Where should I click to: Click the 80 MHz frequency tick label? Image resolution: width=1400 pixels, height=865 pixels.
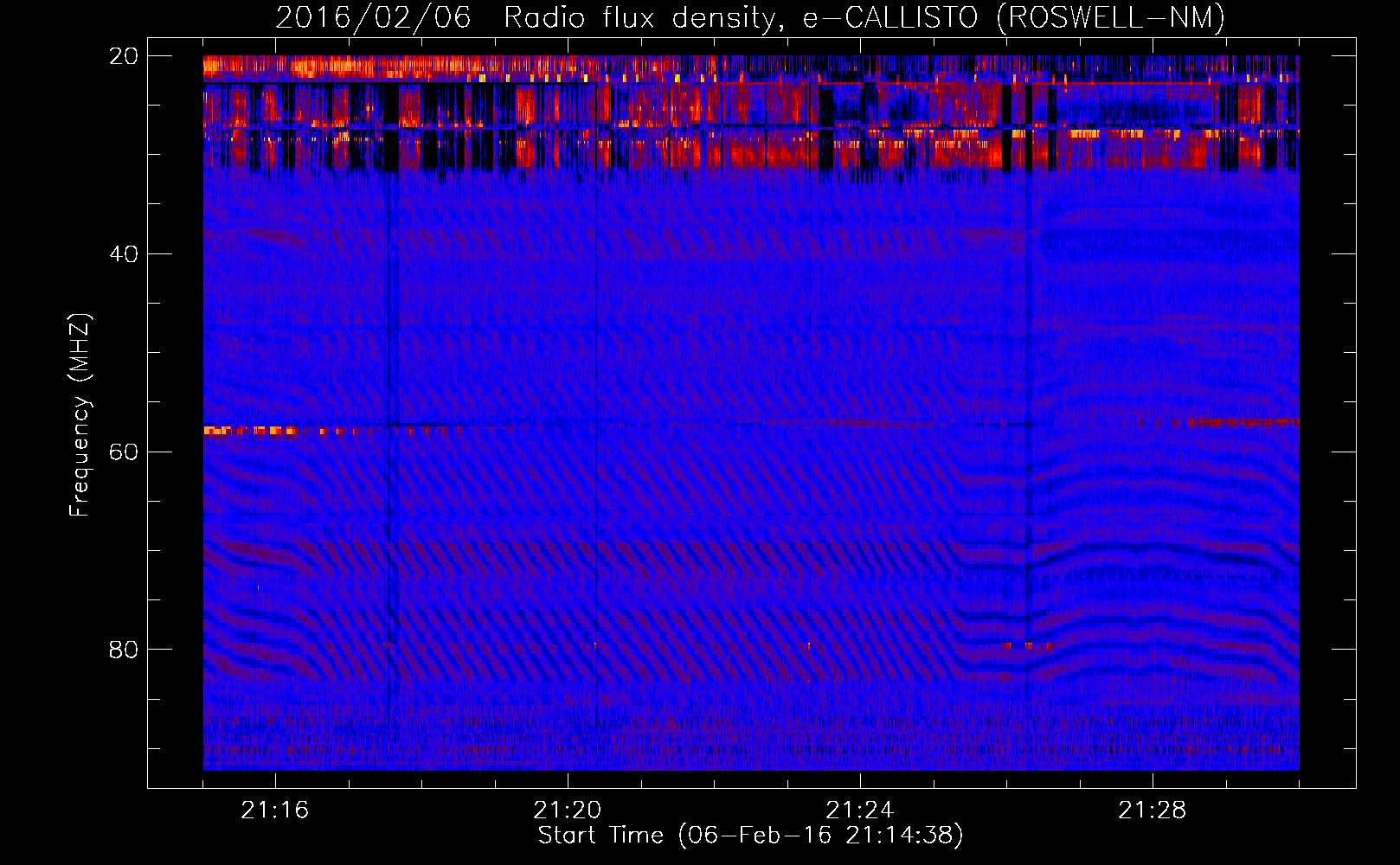(124, 650)
